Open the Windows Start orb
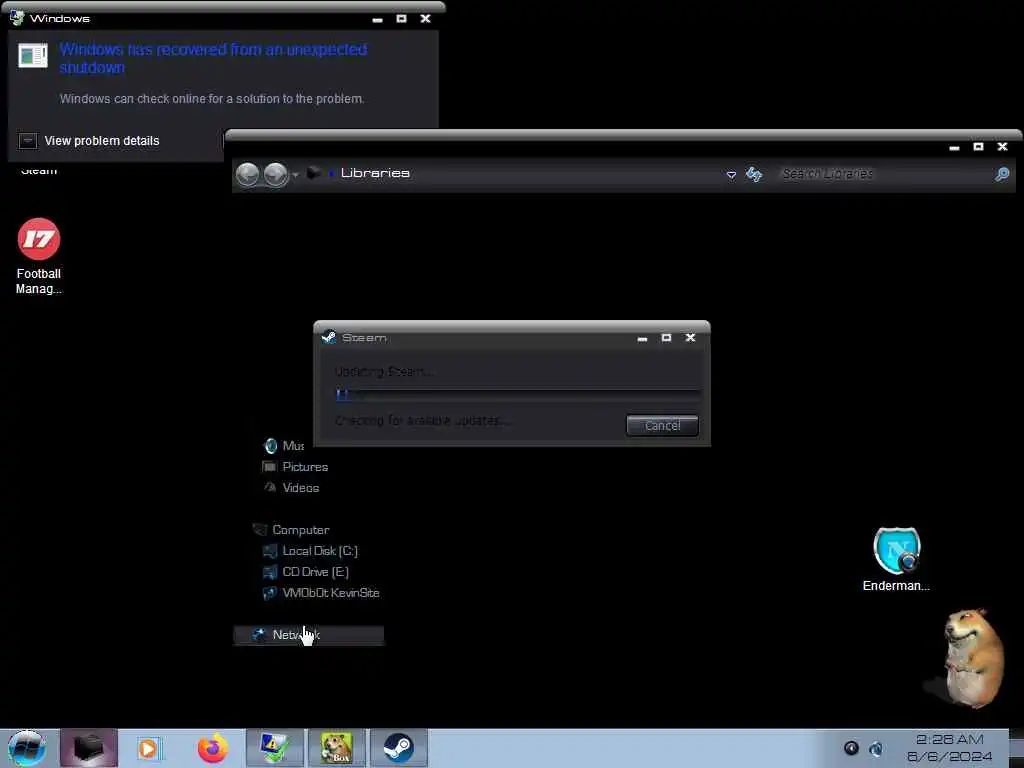This screenshot has height=768, width=1024. pos(27,748)
